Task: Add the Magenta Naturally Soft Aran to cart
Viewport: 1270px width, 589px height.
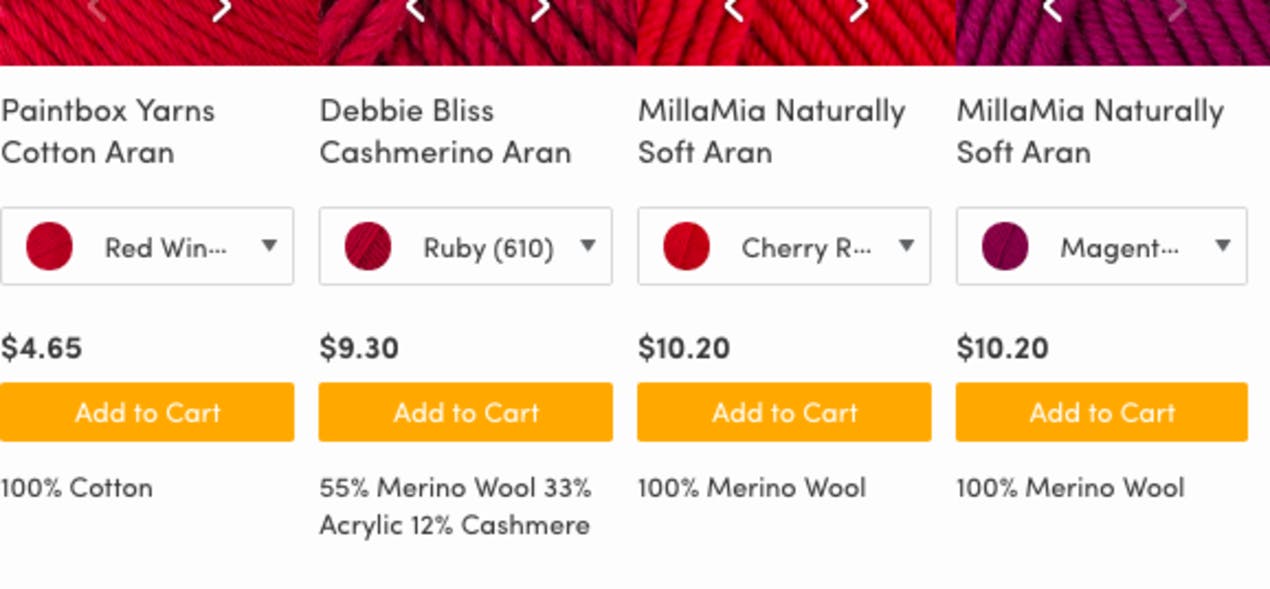Action: point(1101,412)
